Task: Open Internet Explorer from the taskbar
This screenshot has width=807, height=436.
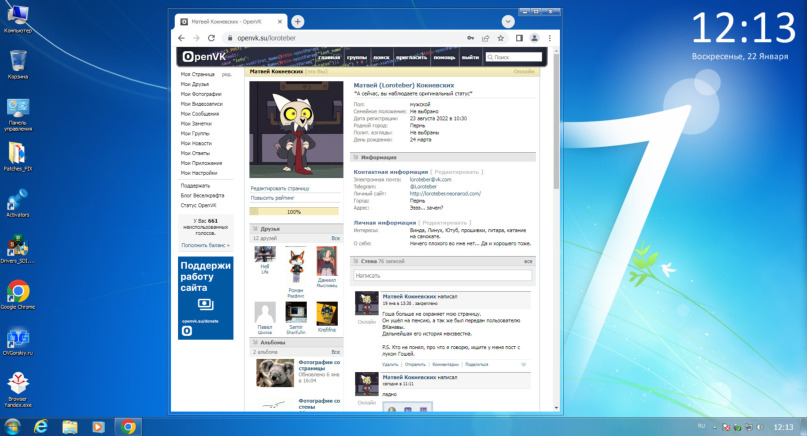Action: [41, 426]
